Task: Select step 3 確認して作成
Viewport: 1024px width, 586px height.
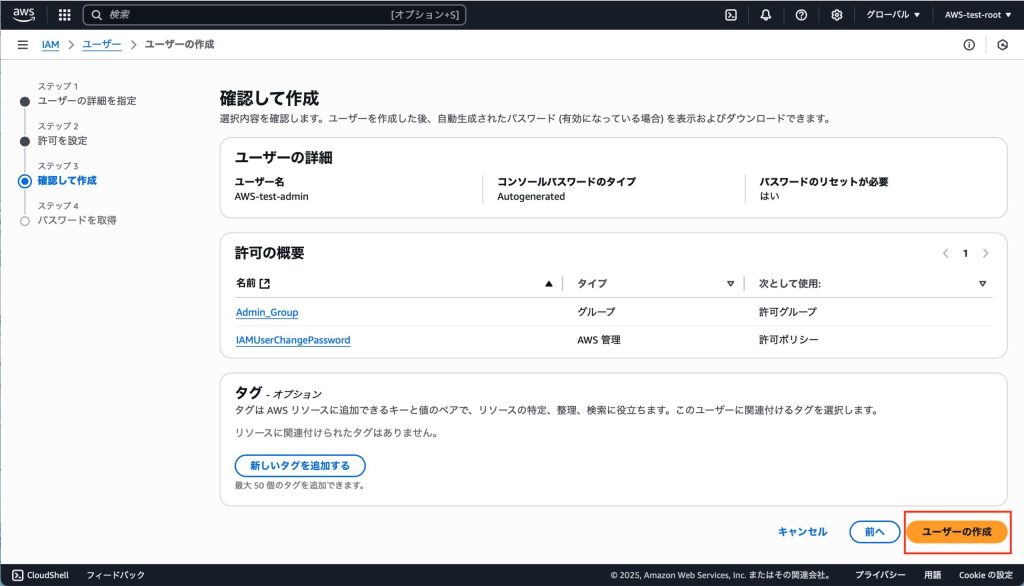Action: tap(67, 180)
